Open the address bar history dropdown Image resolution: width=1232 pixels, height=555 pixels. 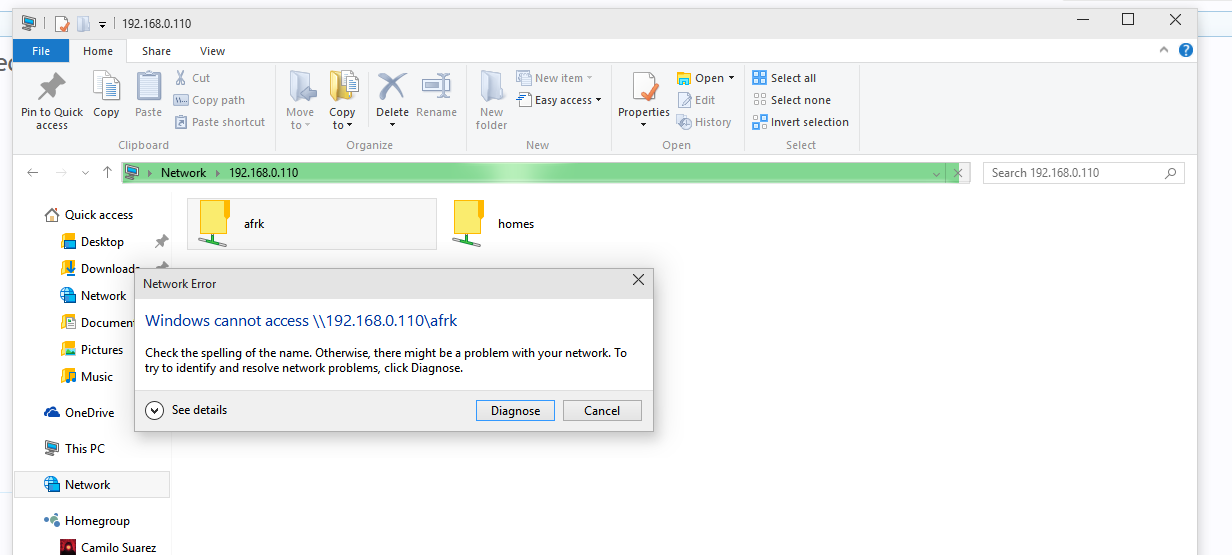937,174
